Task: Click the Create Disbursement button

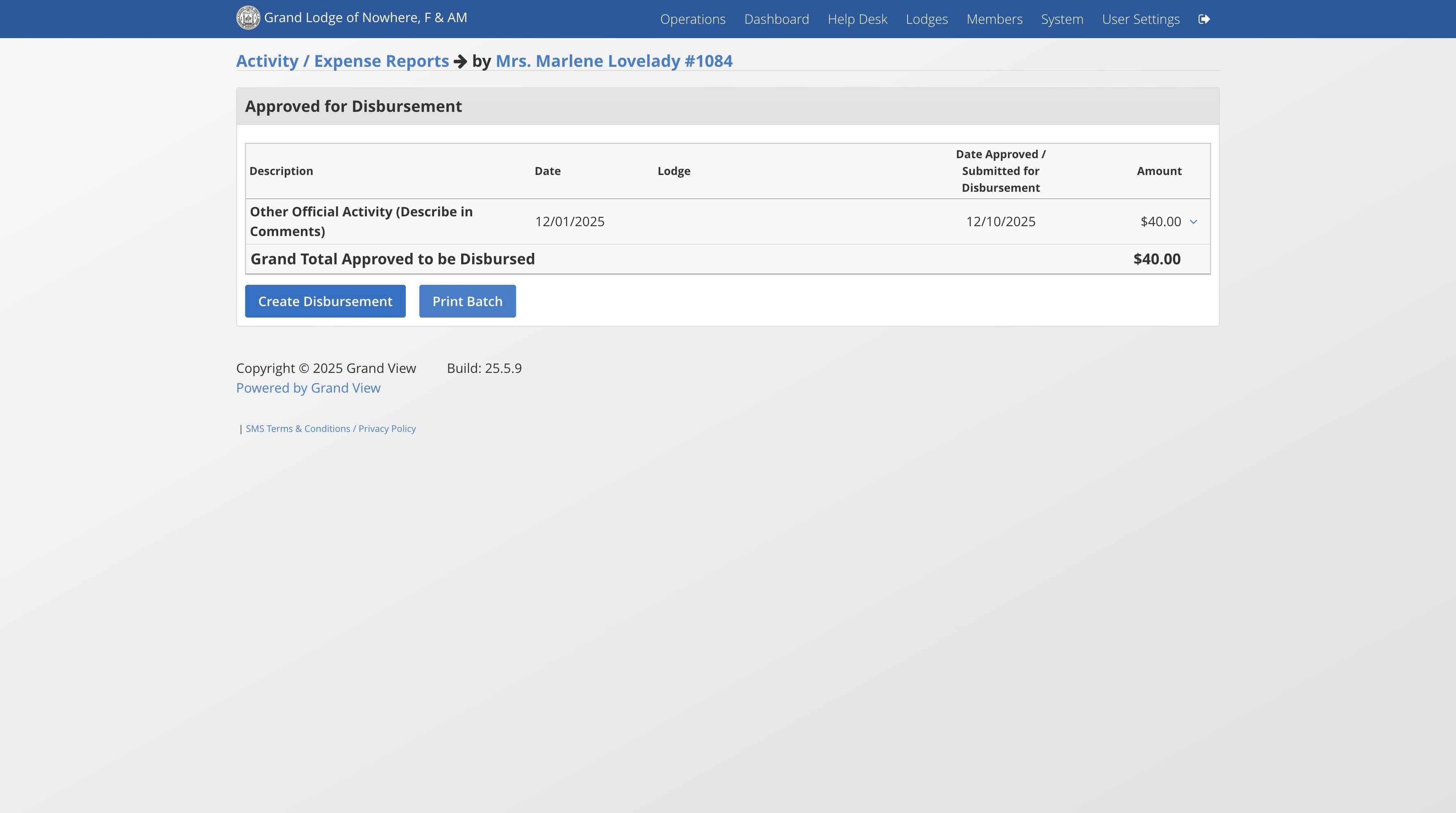Action: click(x=325, y=301)
